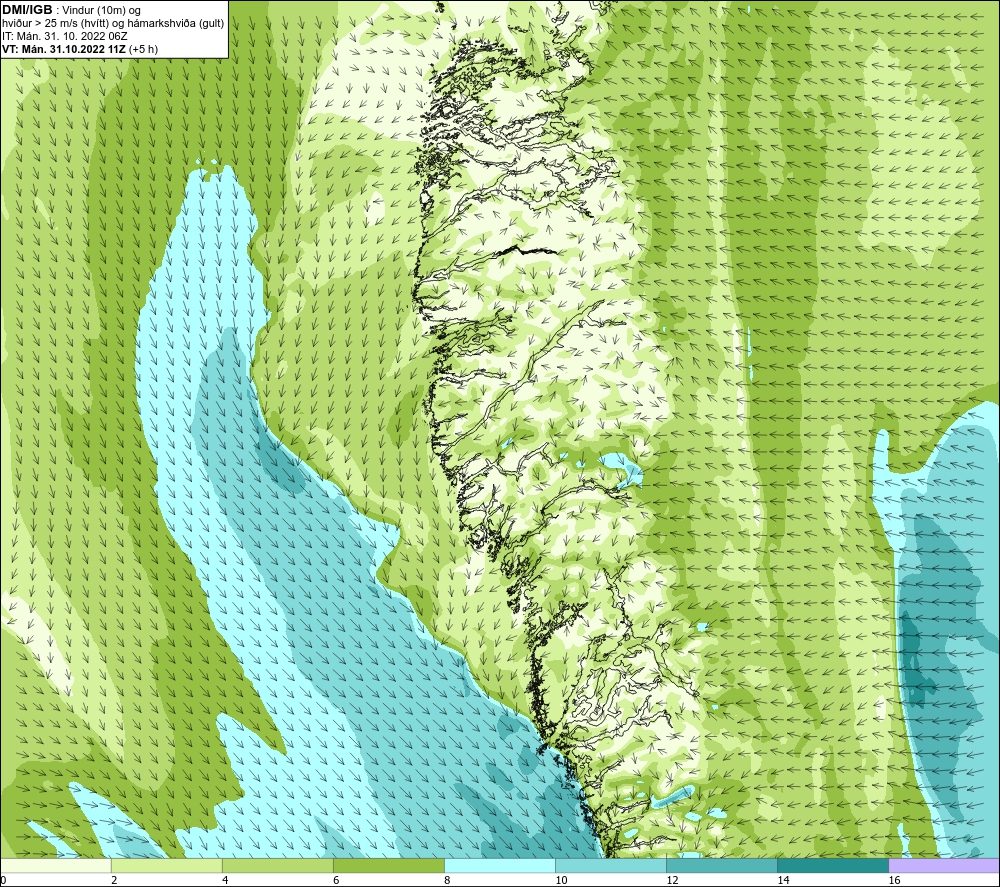Click the scale label '12'

672,880
